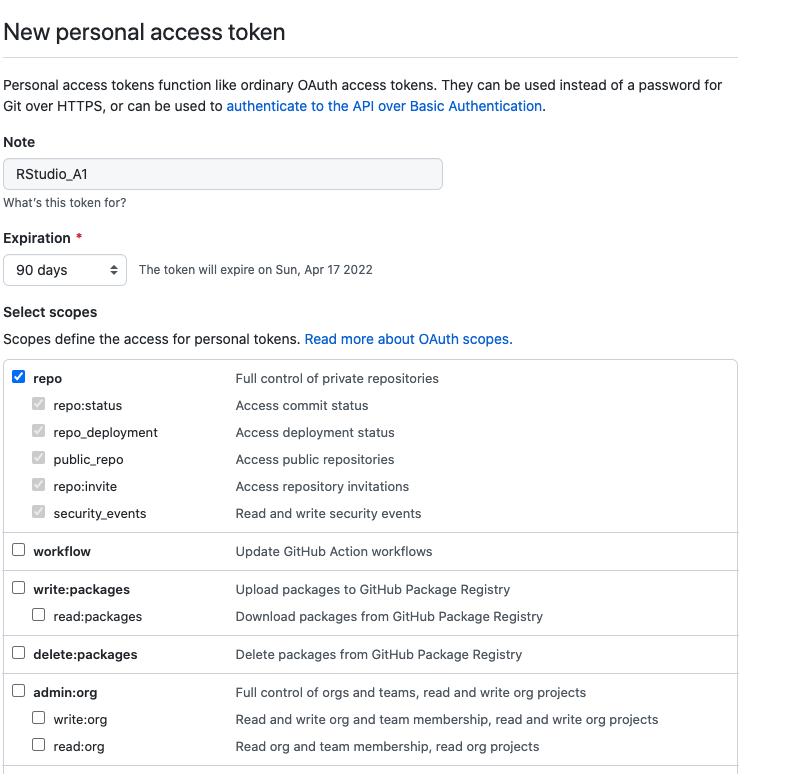Enable the read:packages scope

[39, 615]
